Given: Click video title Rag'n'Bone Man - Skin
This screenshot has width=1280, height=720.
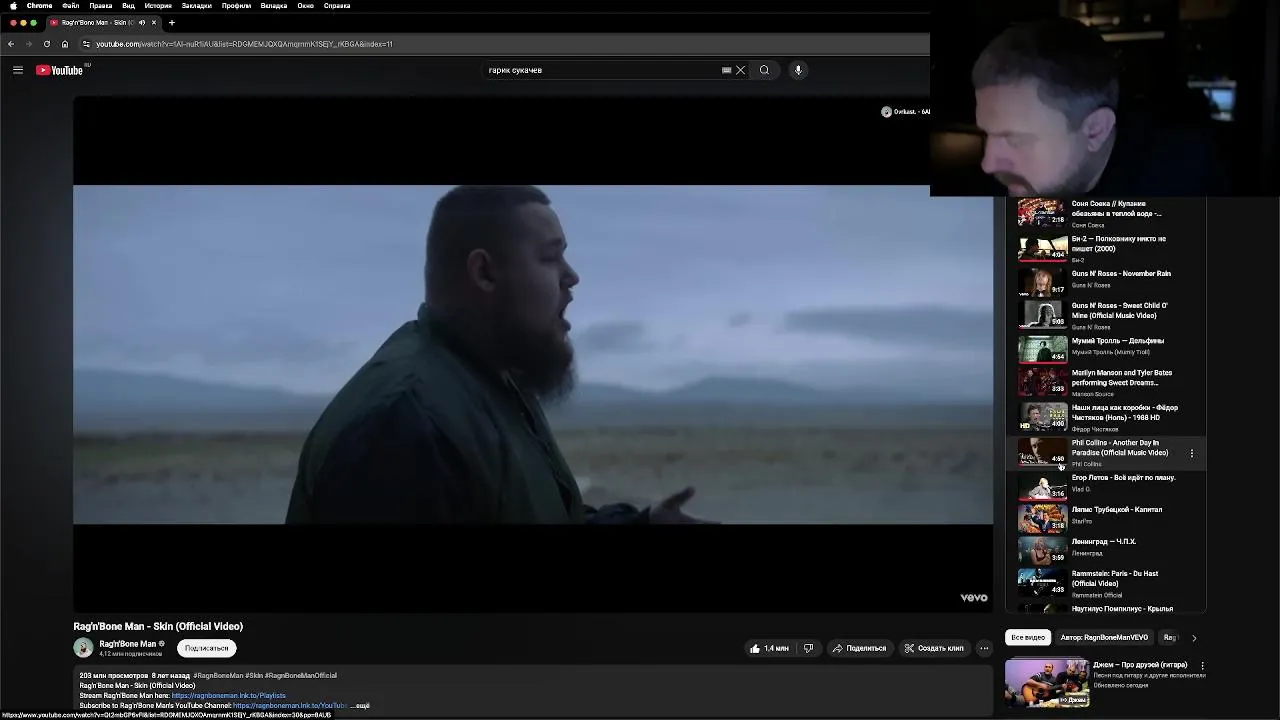Looking at the screenshot, I should click(x=158, y=626).
